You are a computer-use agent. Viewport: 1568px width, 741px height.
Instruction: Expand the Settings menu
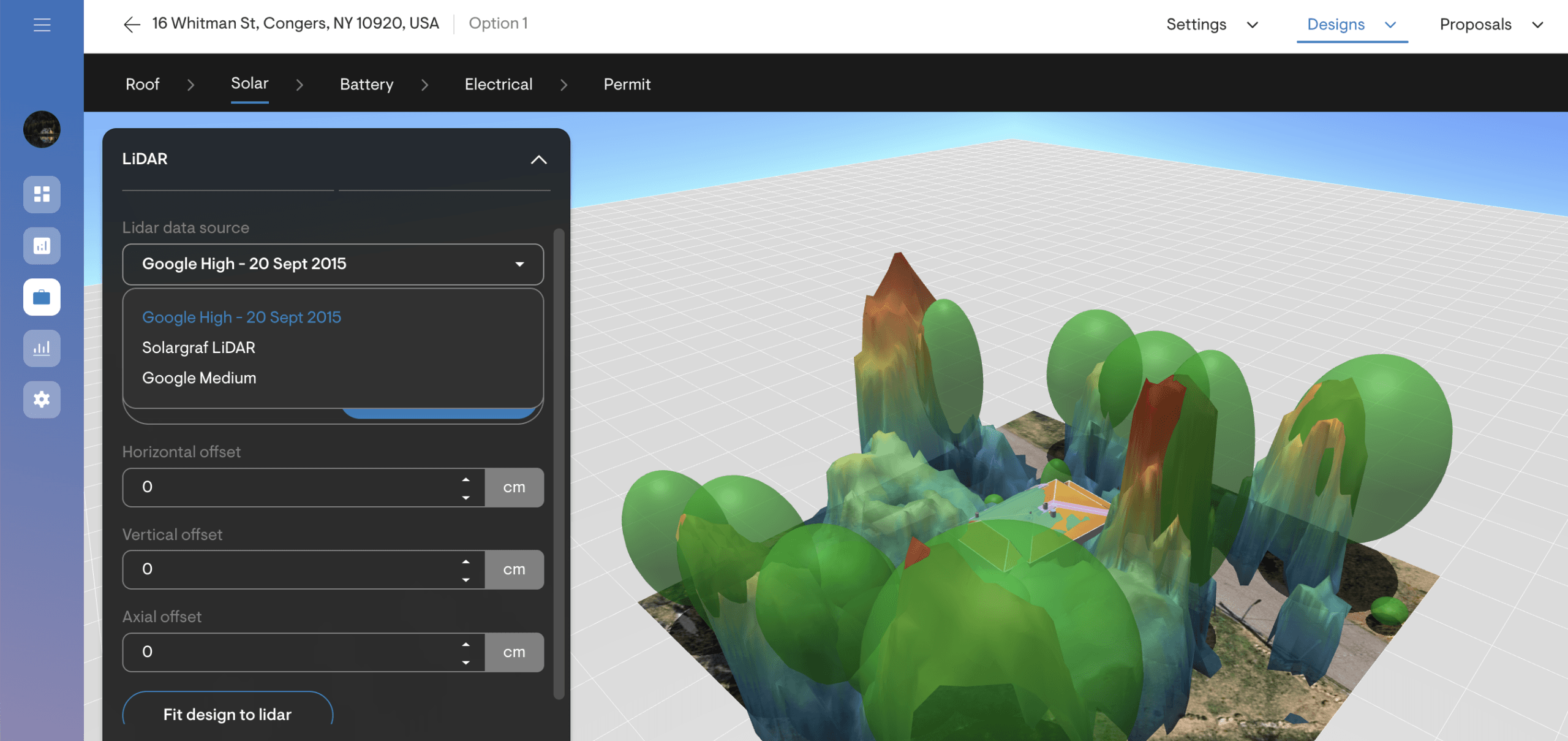click(x=1212, y=25)
